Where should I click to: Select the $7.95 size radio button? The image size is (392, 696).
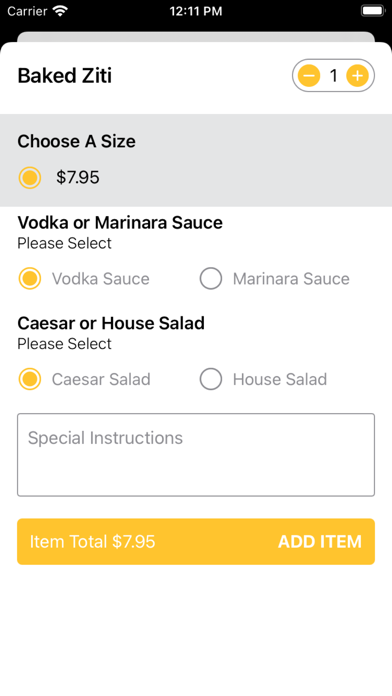[x=30, y=178]
